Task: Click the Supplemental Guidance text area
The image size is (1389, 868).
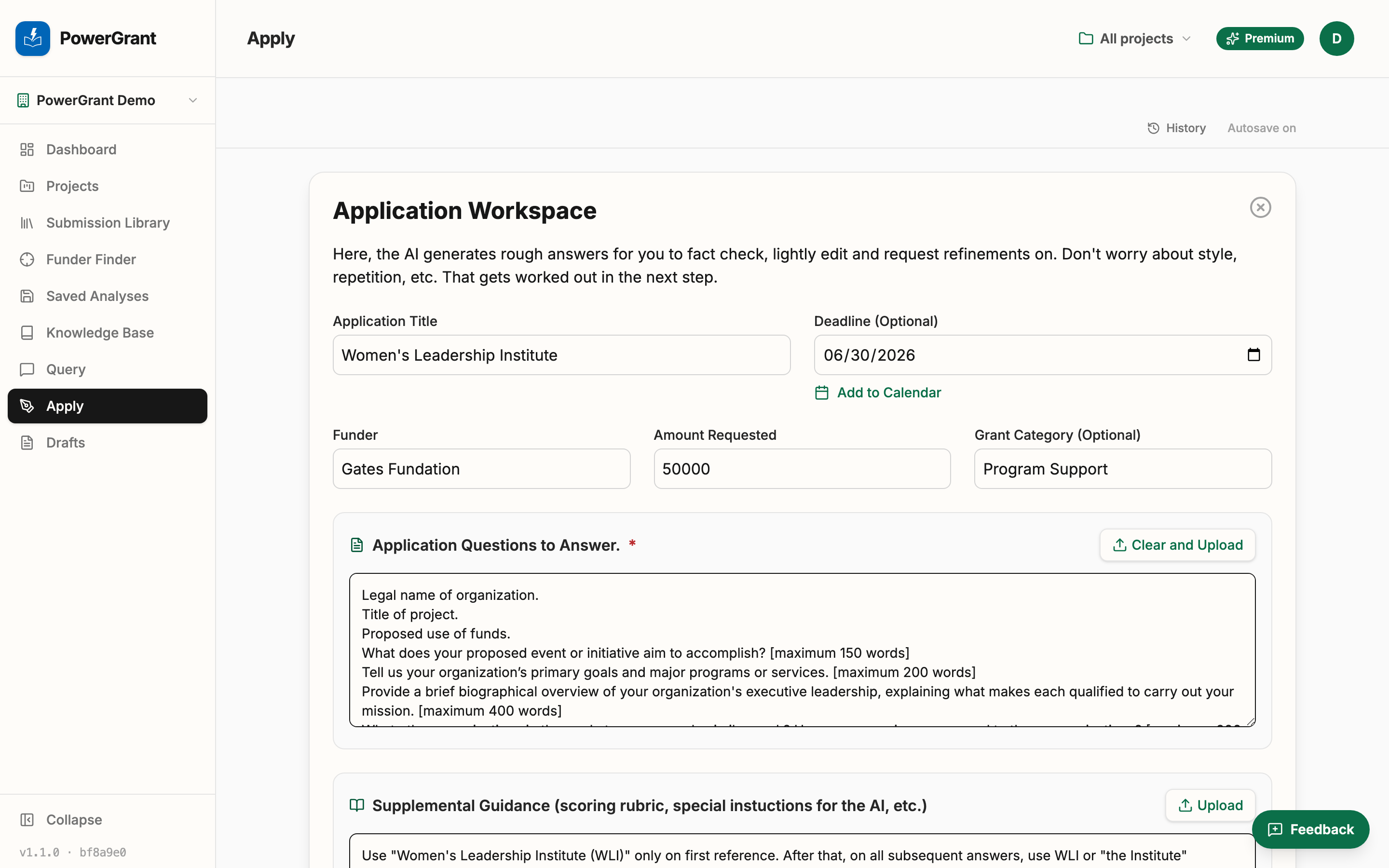Action: 802,851
